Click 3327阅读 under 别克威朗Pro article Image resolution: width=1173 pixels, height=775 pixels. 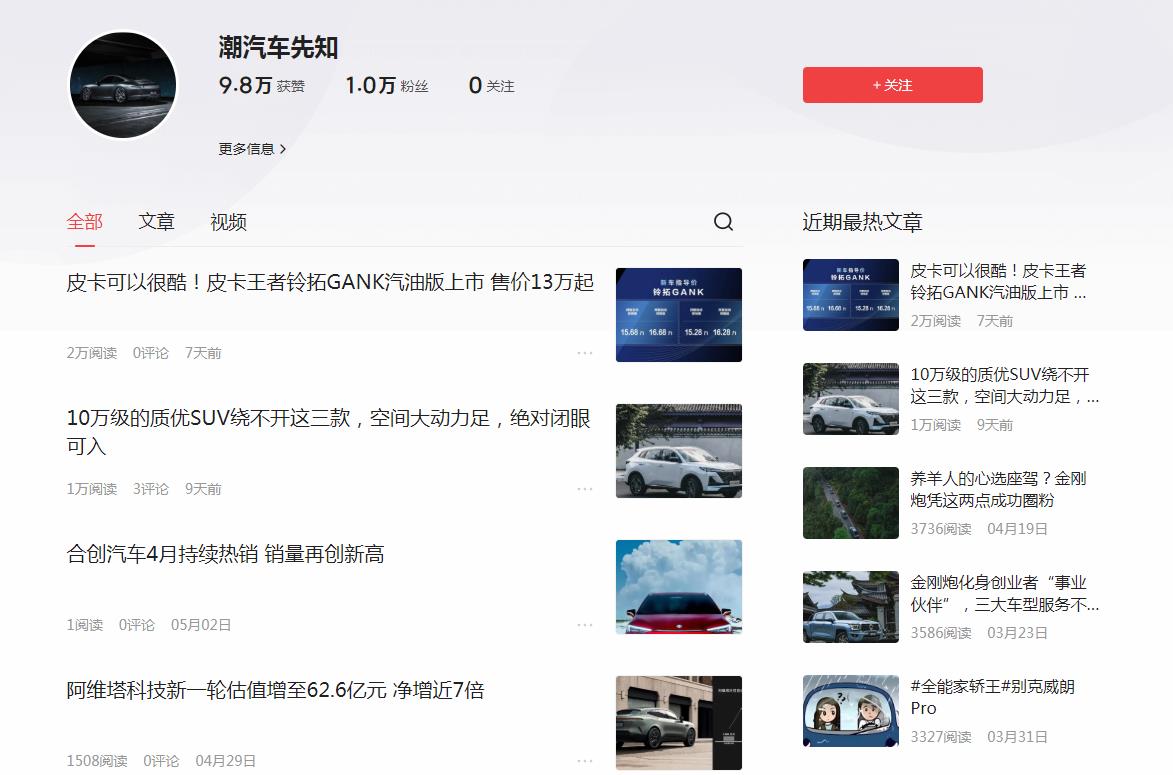point(941,737)
